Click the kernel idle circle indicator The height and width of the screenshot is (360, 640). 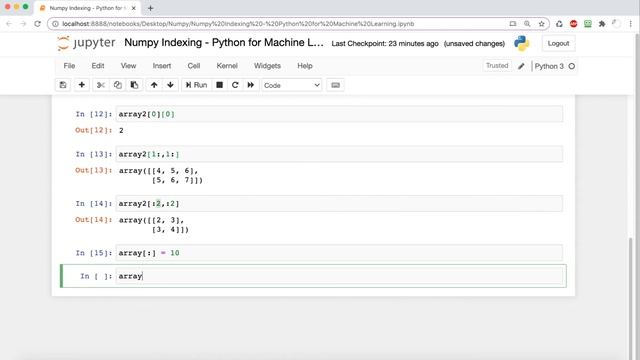coord(571,66)
